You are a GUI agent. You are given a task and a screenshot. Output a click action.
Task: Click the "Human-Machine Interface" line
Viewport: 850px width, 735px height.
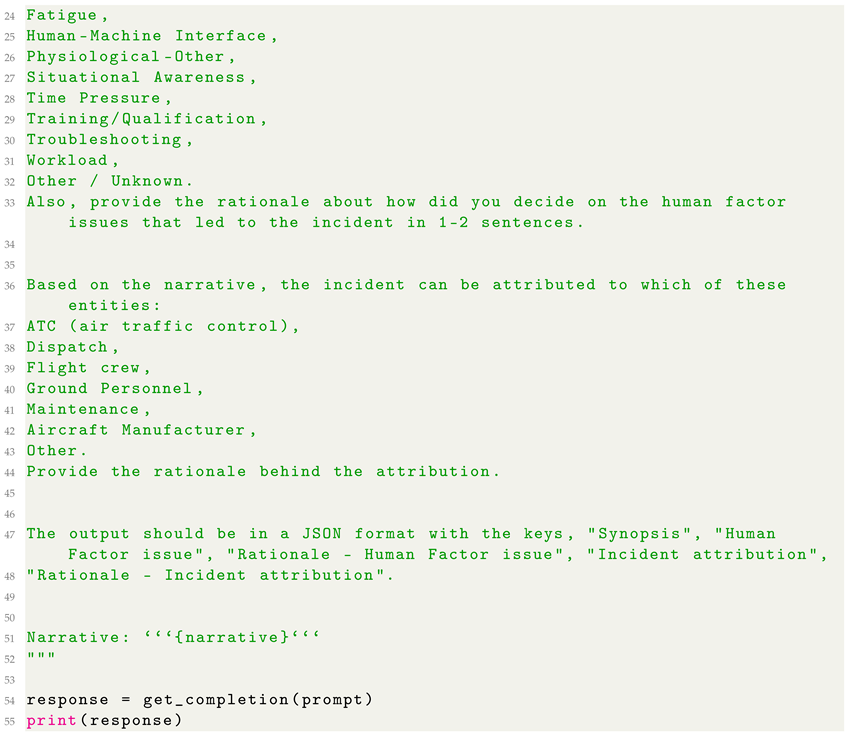pos(148,36)
